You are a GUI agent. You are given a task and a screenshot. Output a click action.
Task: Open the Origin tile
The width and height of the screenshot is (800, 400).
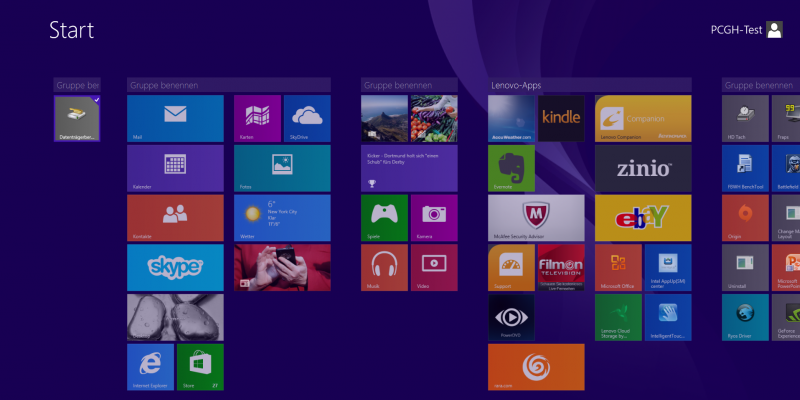pyautogui.click(x=745, y=218)
